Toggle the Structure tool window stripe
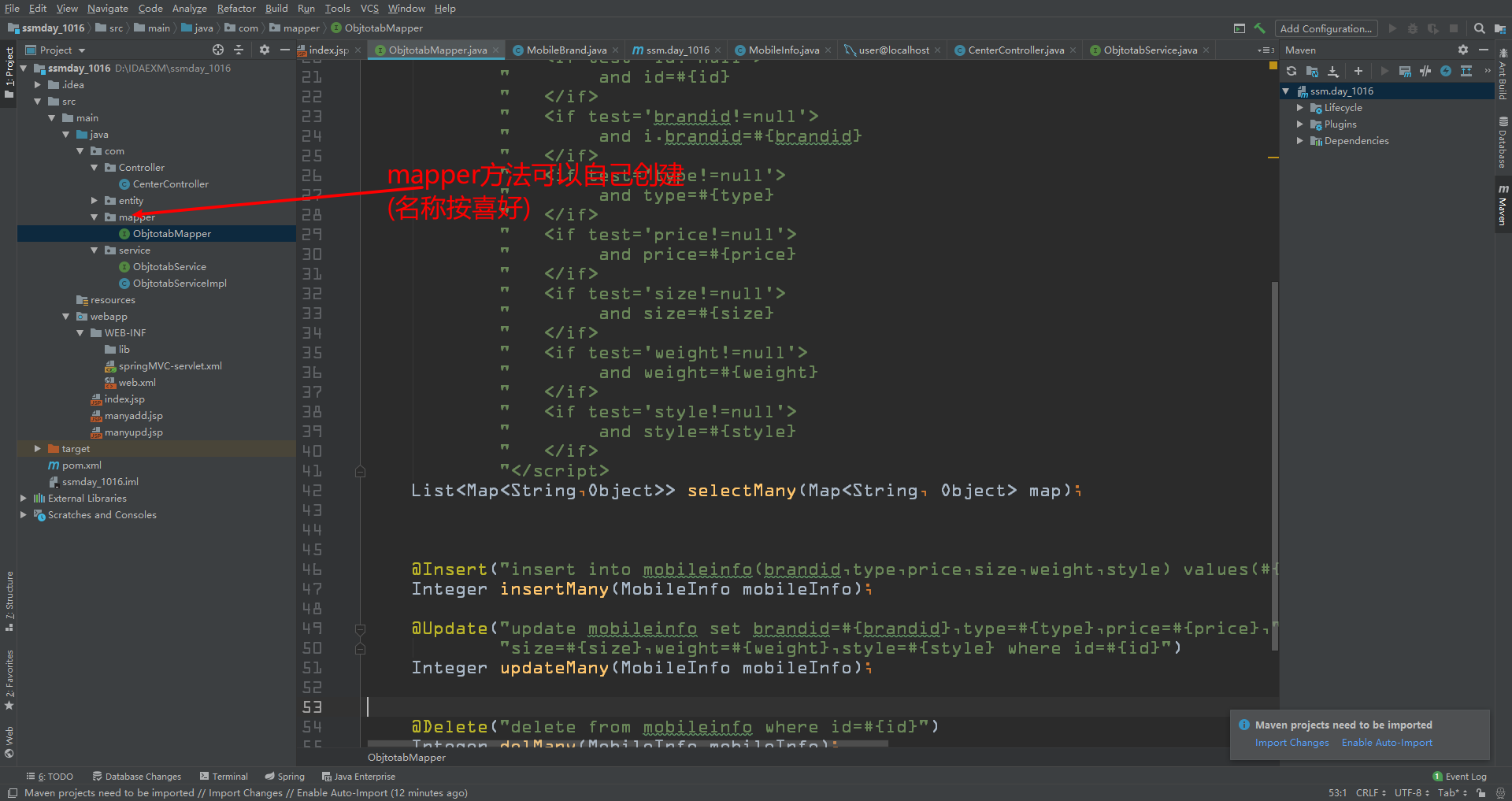 point(9,602)
